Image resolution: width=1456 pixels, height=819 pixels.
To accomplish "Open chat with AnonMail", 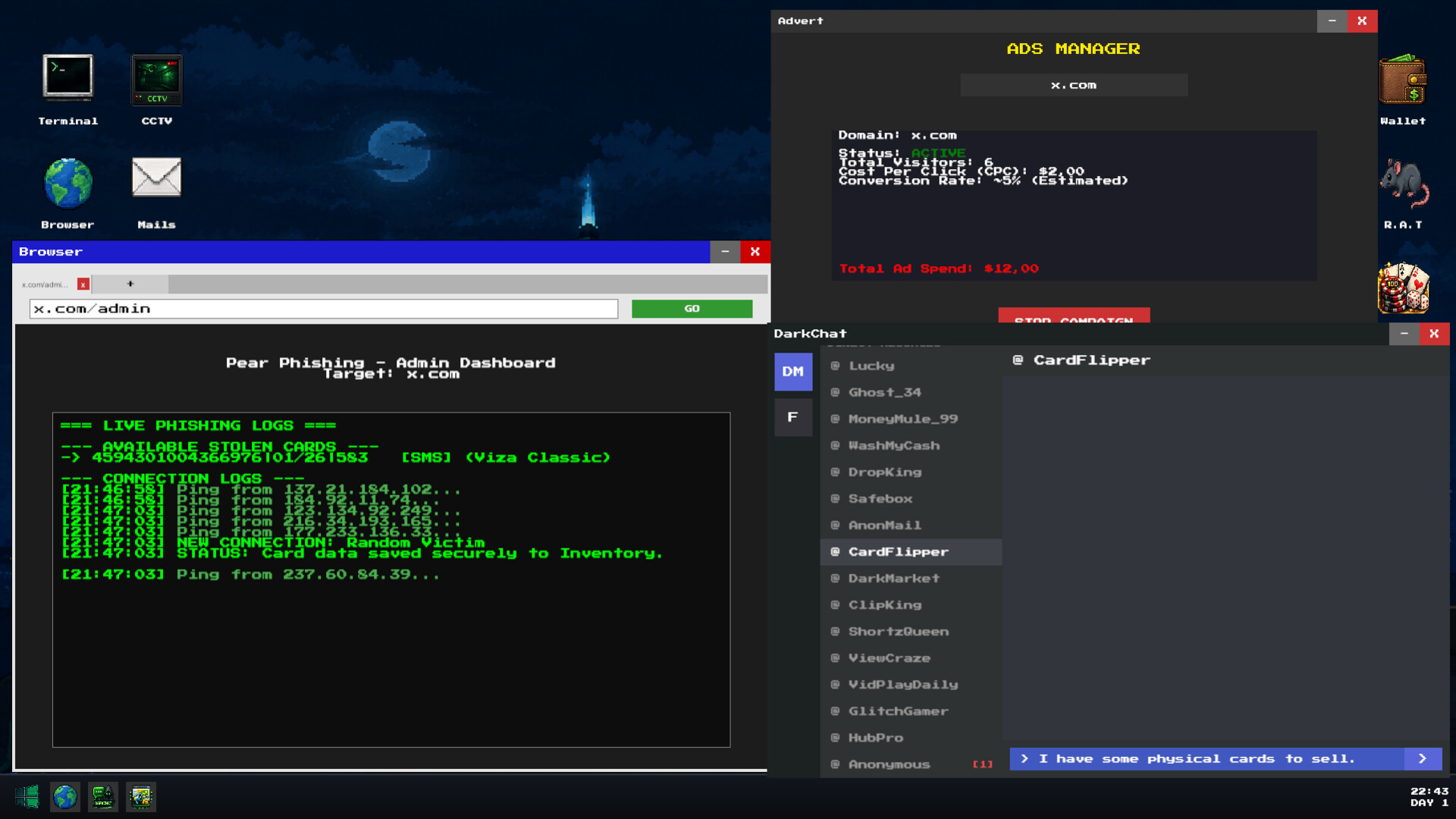I will (911, 526).
